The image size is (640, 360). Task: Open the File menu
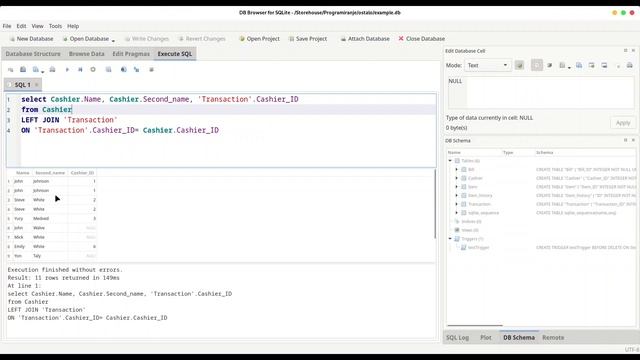(7, 26)
